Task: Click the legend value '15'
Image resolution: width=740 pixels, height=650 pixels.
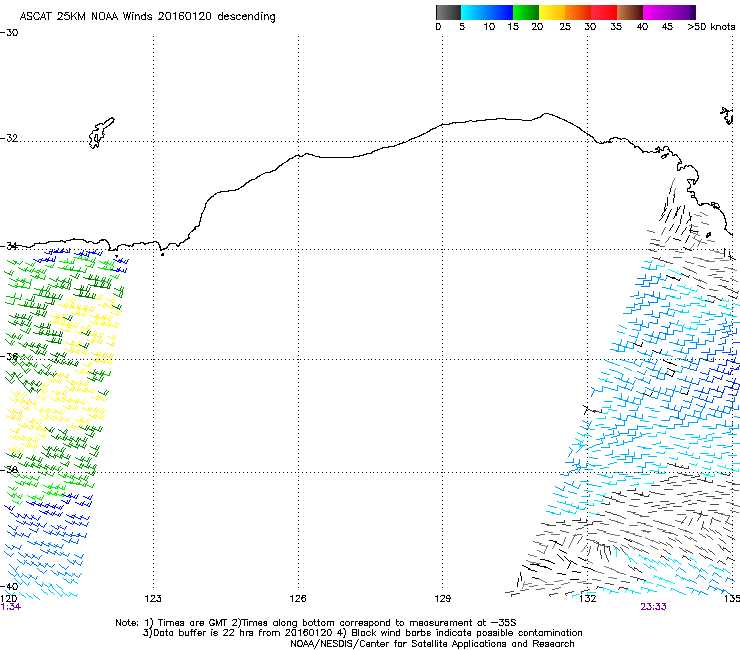Action: tap(513, 27)
